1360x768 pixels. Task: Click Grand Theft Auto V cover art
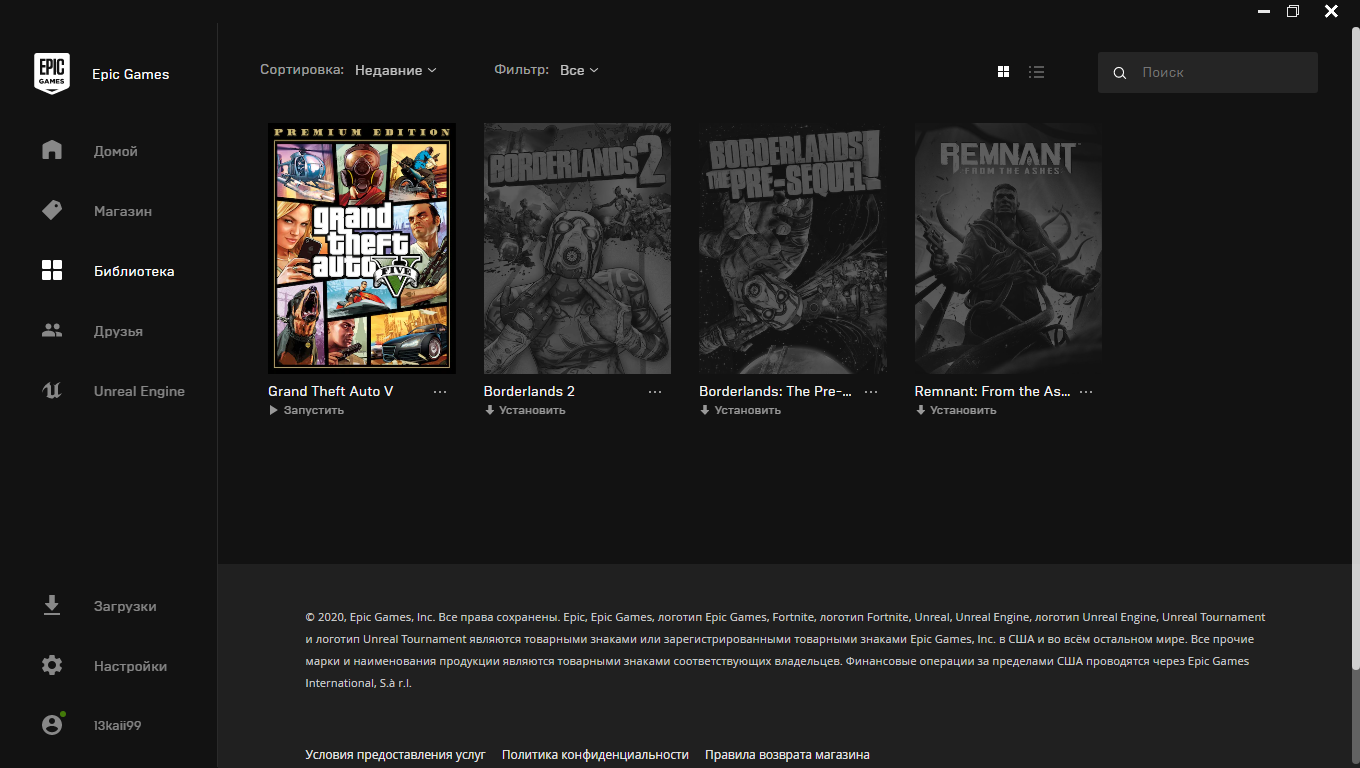coord(362,248)
